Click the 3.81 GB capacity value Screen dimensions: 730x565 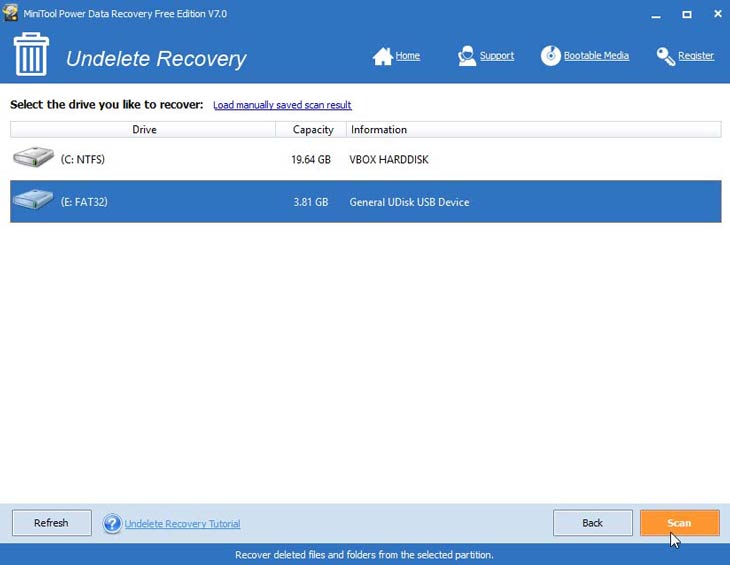[x=311, y=202]
